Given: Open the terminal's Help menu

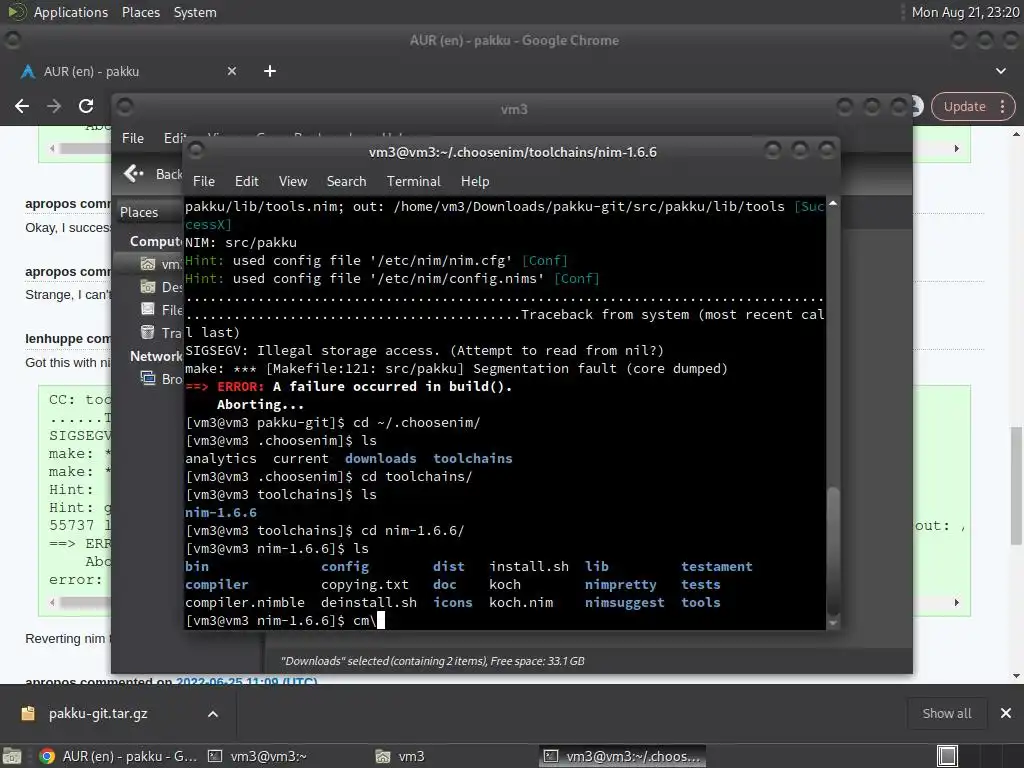Looking at the screenshot, I should point(475,181).
